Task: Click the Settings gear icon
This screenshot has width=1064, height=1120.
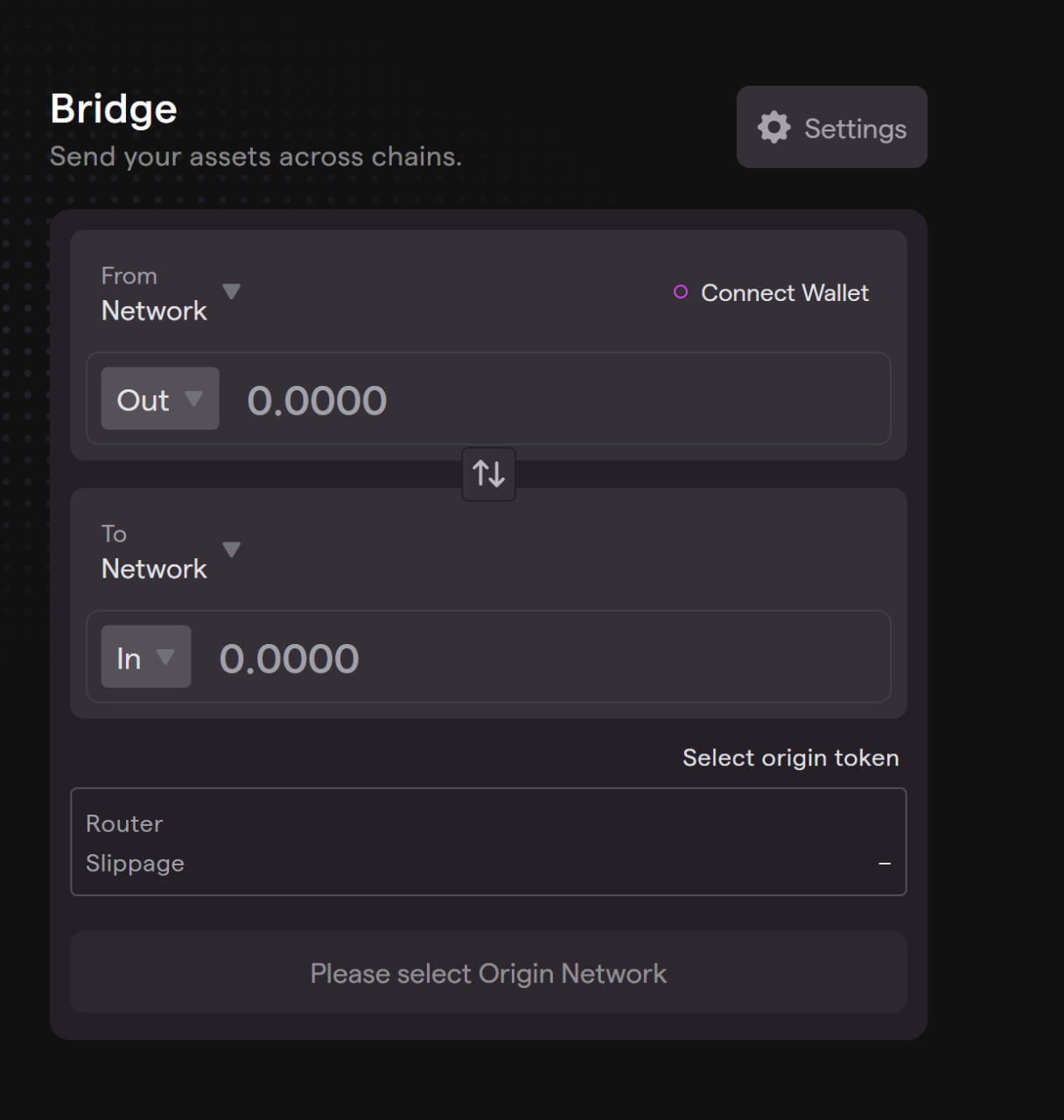Action: point(773,128)
